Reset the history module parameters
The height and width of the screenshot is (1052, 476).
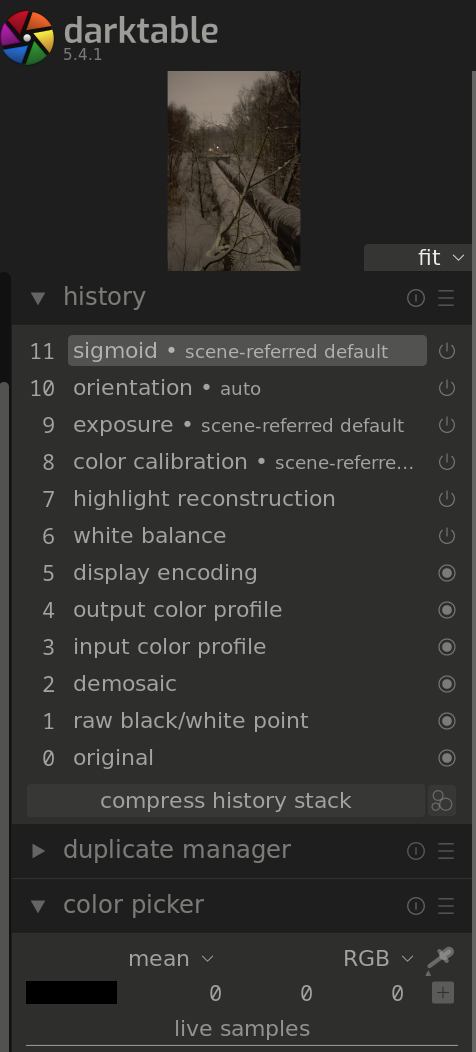click(x=416, y=298)
